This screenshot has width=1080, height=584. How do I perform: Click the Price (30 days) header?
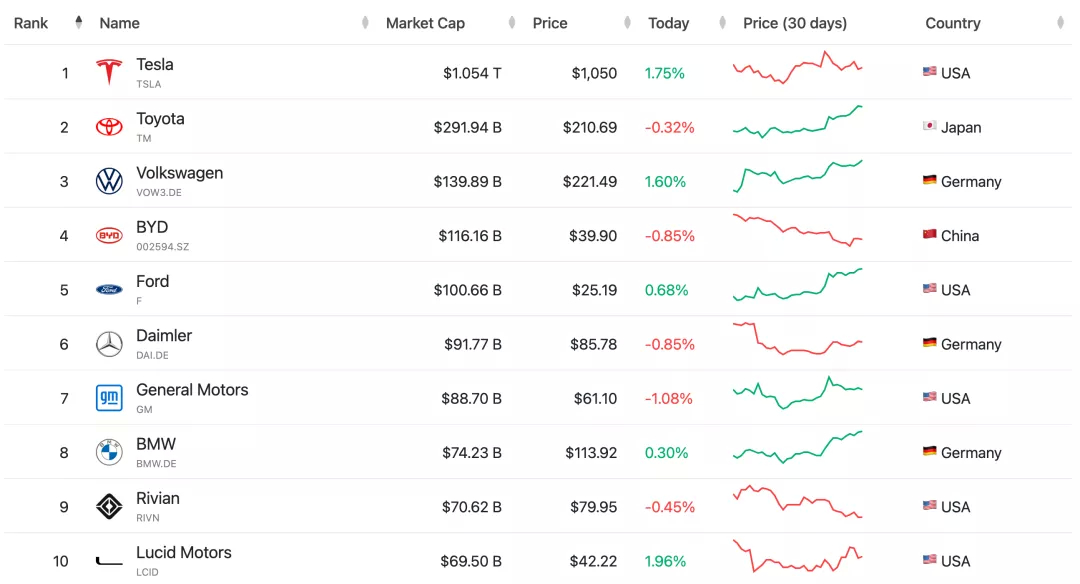(795, 23)
